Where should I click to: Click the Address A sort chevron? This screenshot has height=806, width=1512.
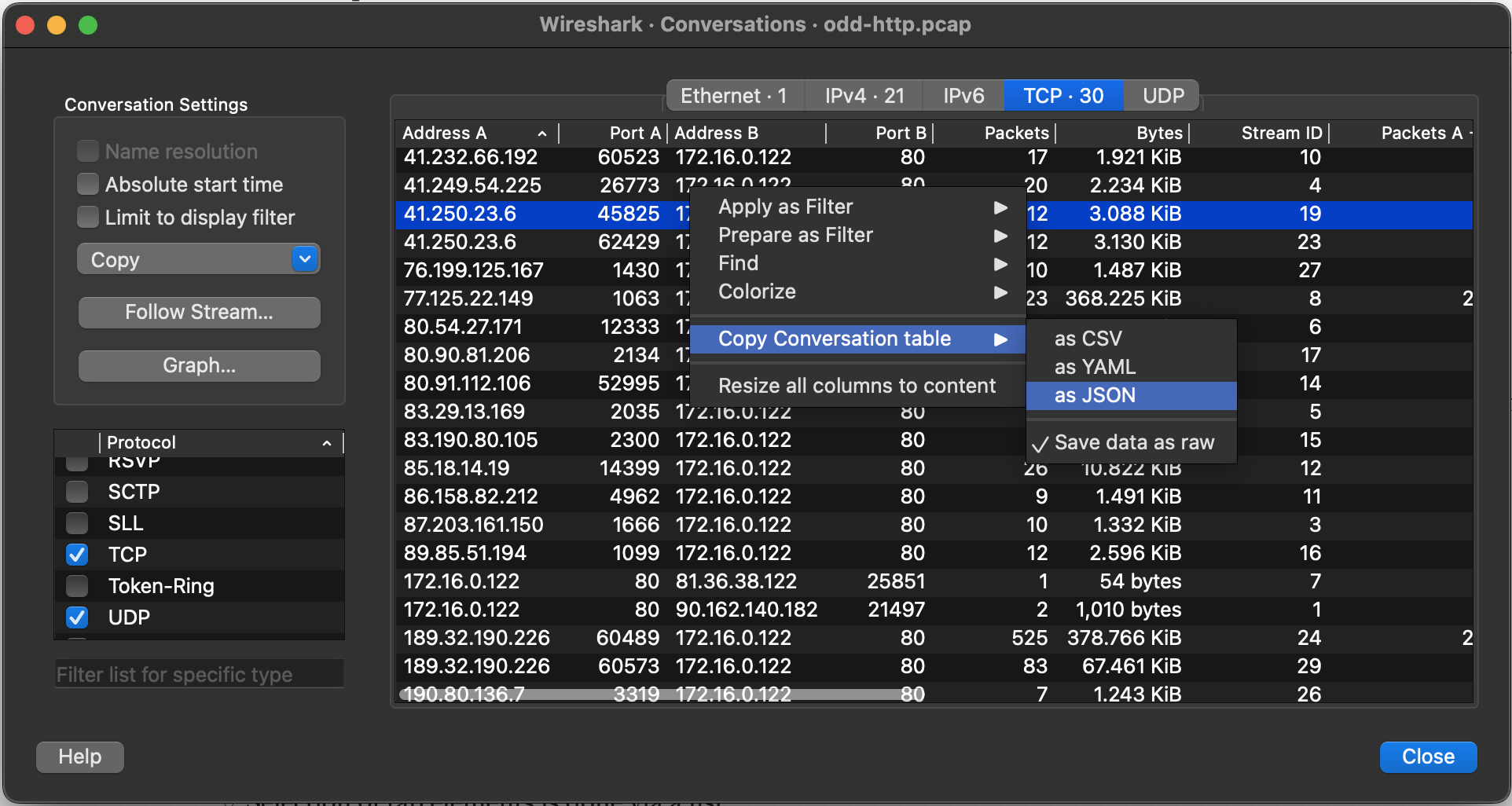point(541,133)
